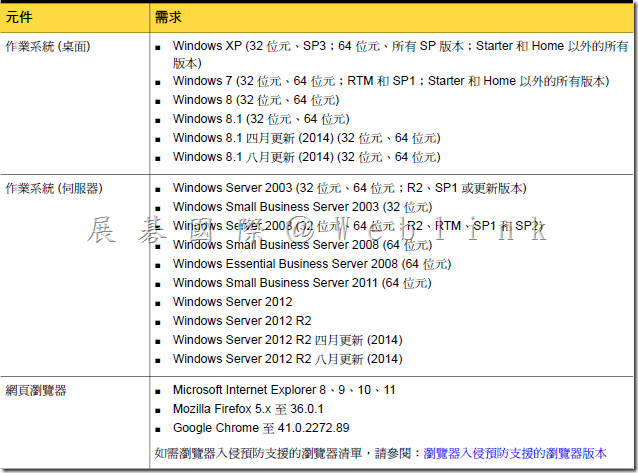Image resolution: width=638 pixels, height=473 pixels.
Task: Select the 網頁瀏覽器 row label
Action: [35, 388]
